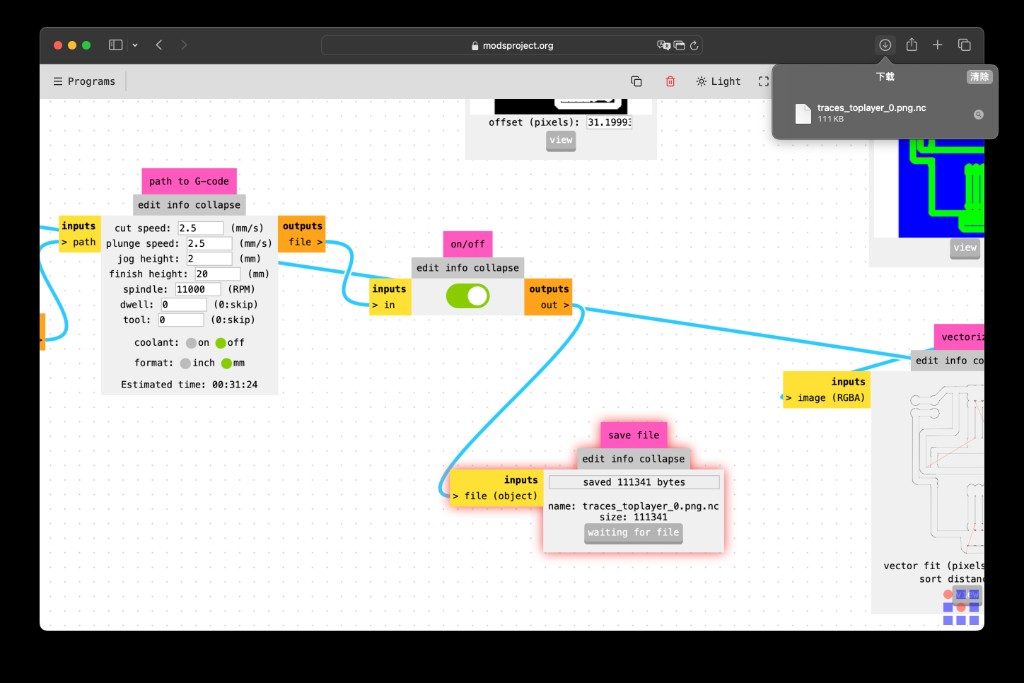Toggle the Safari sidebar button
This screenshot has width=1024, height=683.
tap(116, 45)
